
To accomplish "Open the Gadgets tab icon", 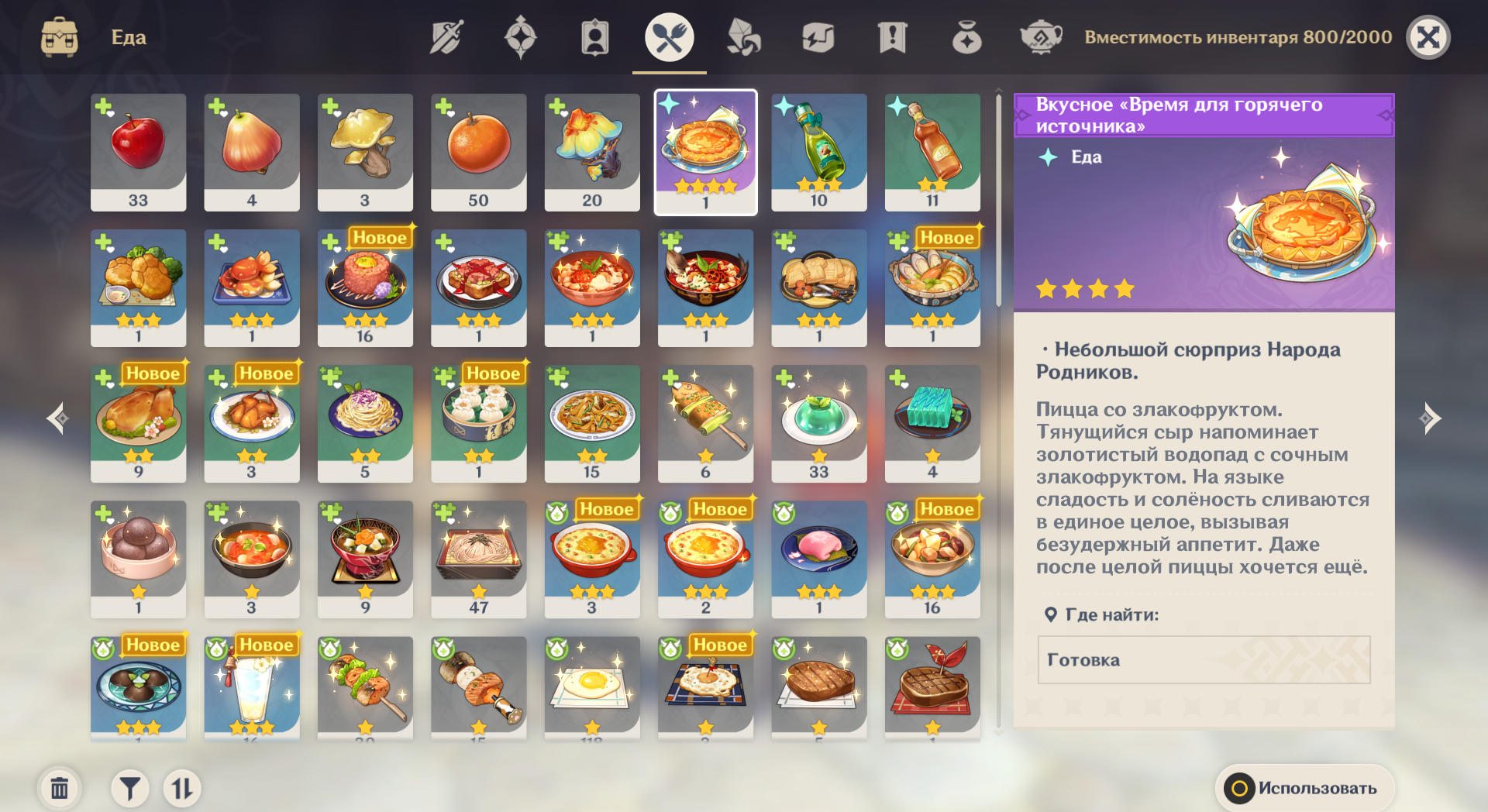I will click(x=818, y=37).
